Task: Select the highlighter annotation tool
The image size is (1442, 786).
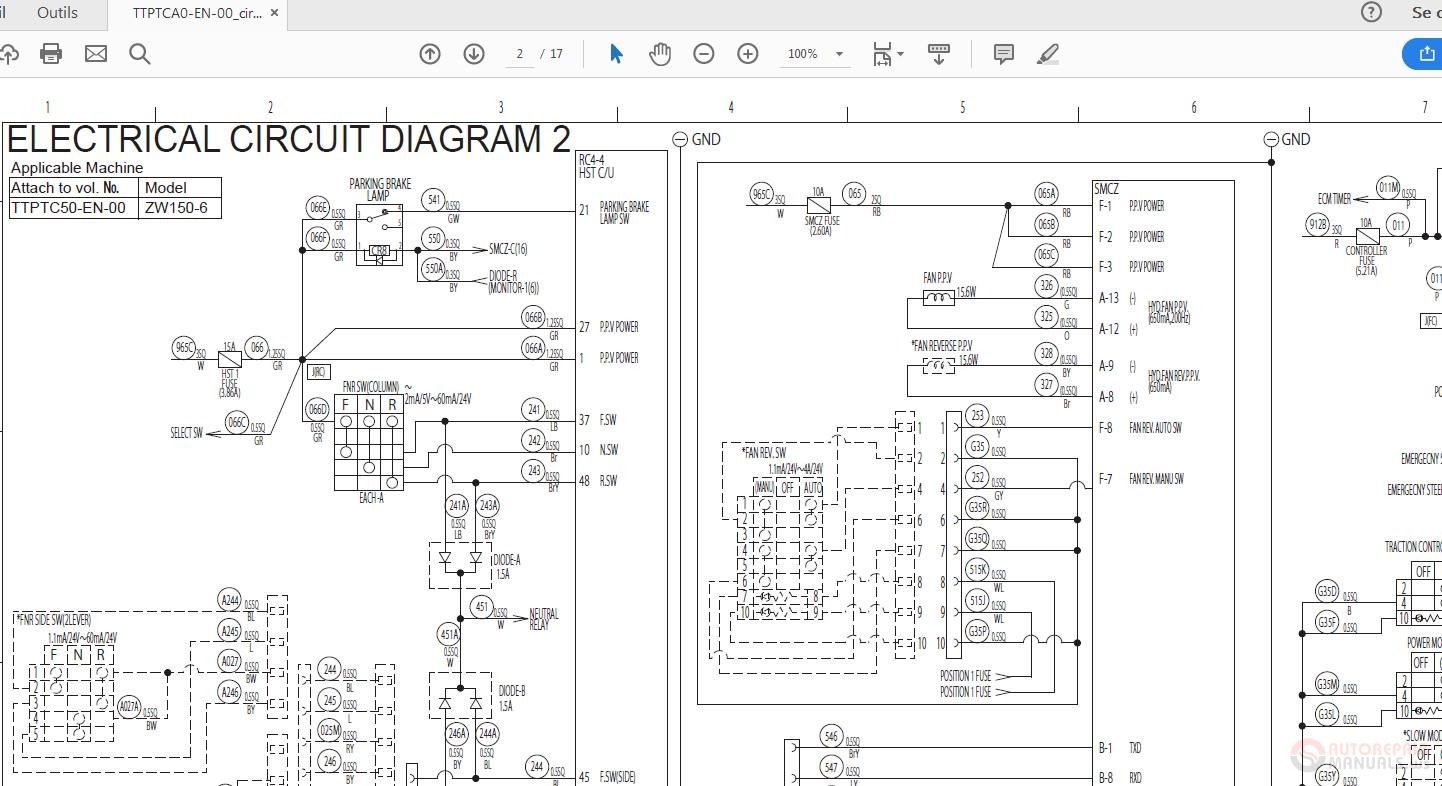Action: (1047, 54)
